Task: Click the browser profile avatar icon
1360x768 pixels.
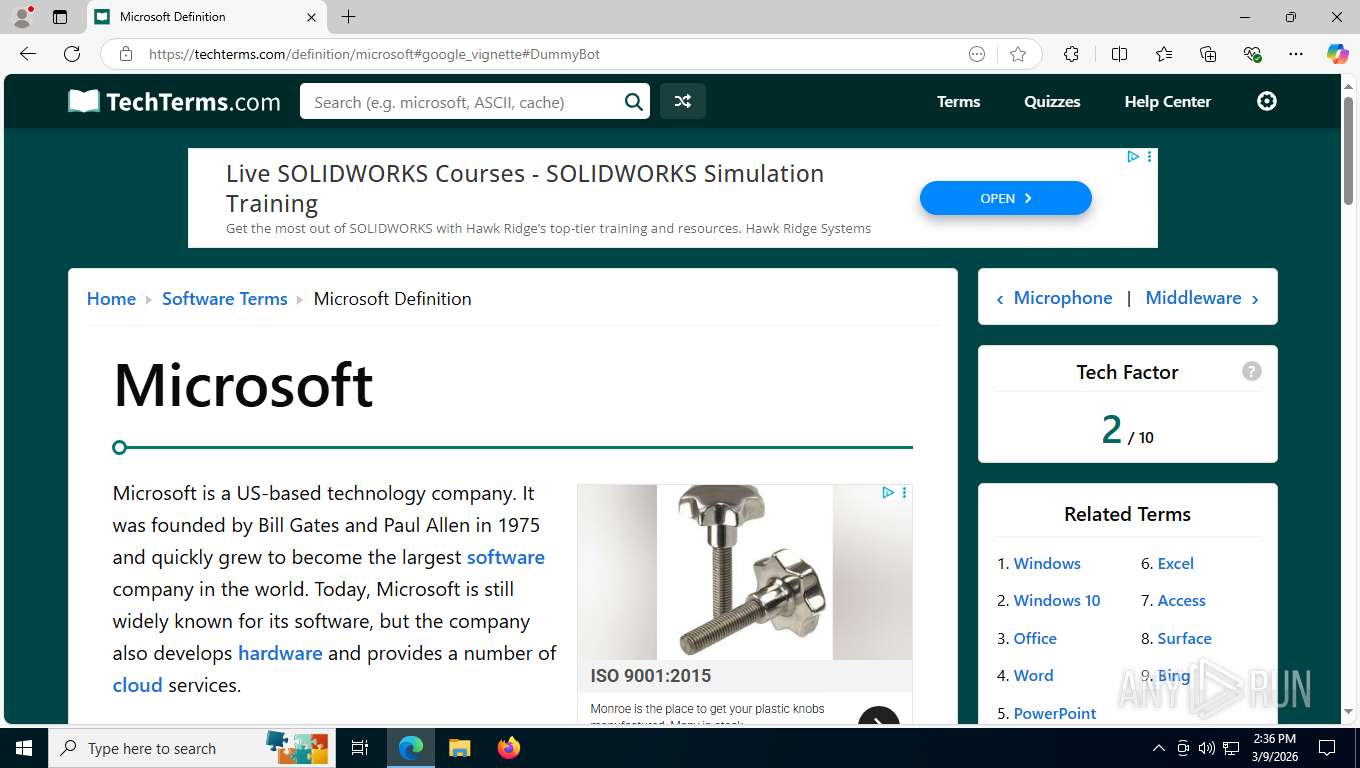Action: tap(22, 17)
